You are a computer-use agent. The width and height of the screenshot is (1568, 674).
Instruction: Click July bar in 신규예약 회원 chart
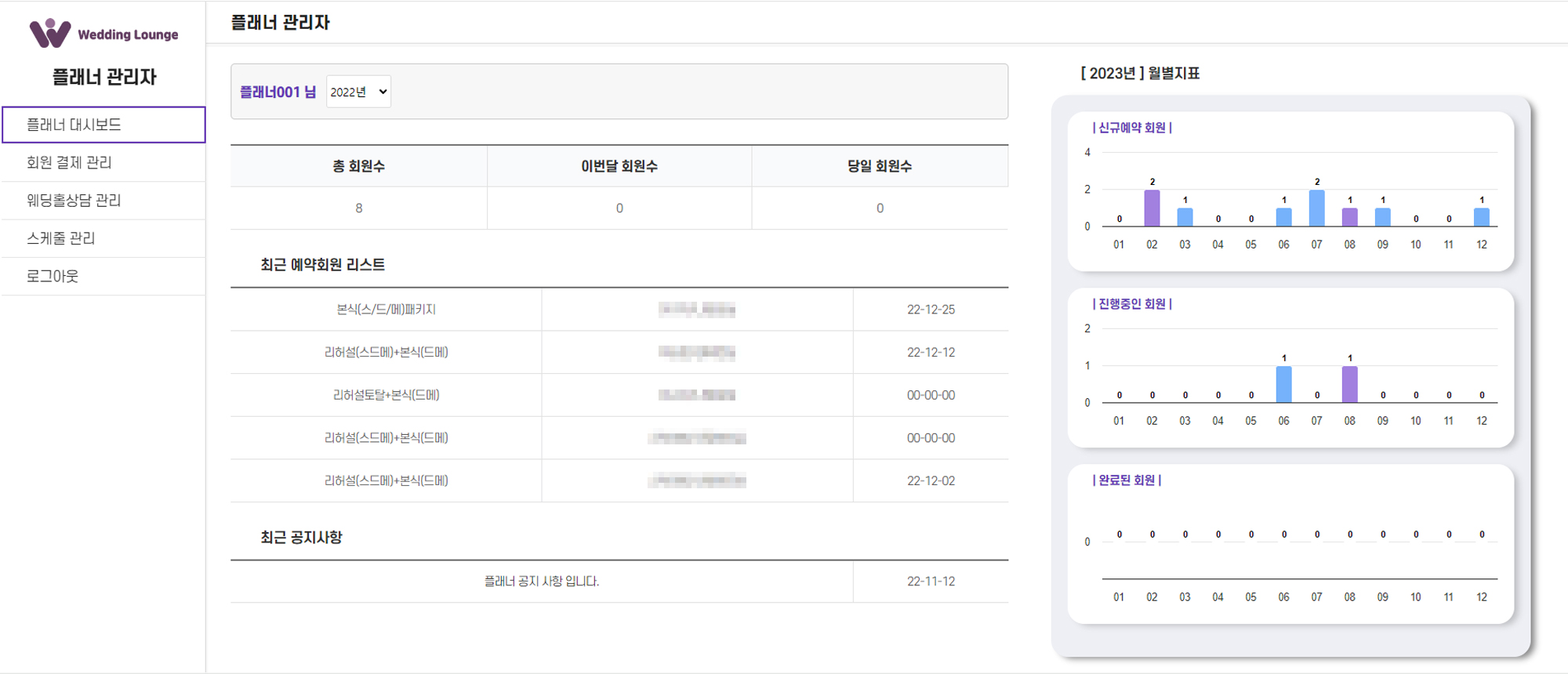tap(1317, 208)
